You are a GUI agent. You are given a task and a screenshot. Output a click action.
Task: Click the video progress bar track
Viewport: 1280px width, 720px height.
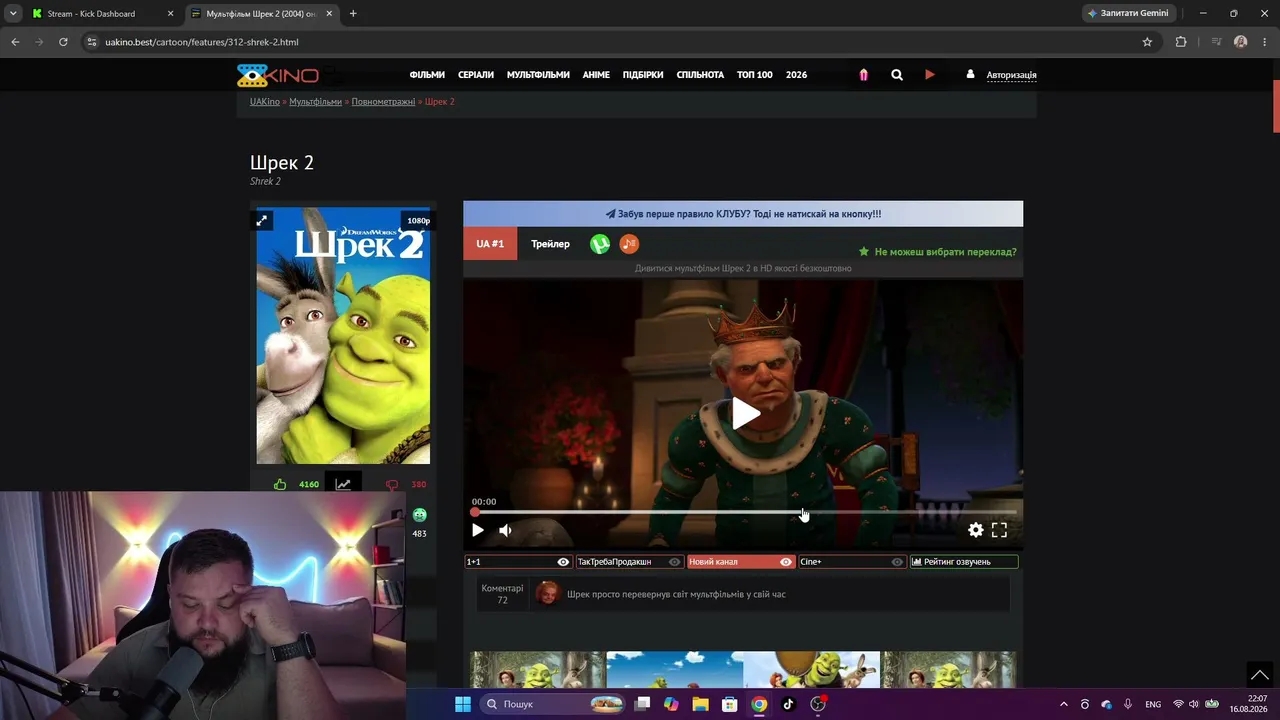[x=745, y=512]
